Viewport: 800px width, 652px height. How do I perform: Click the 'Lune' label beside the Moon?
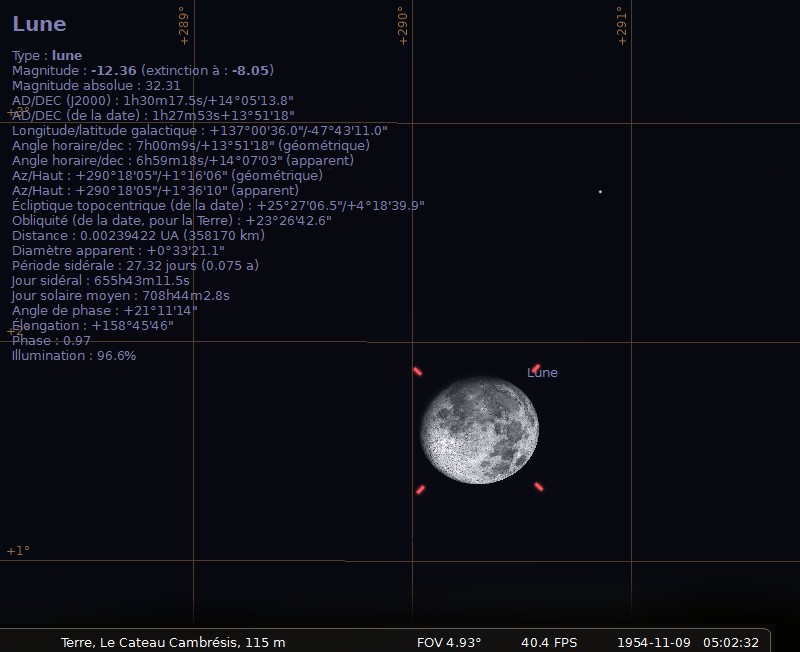coord(542,372)
